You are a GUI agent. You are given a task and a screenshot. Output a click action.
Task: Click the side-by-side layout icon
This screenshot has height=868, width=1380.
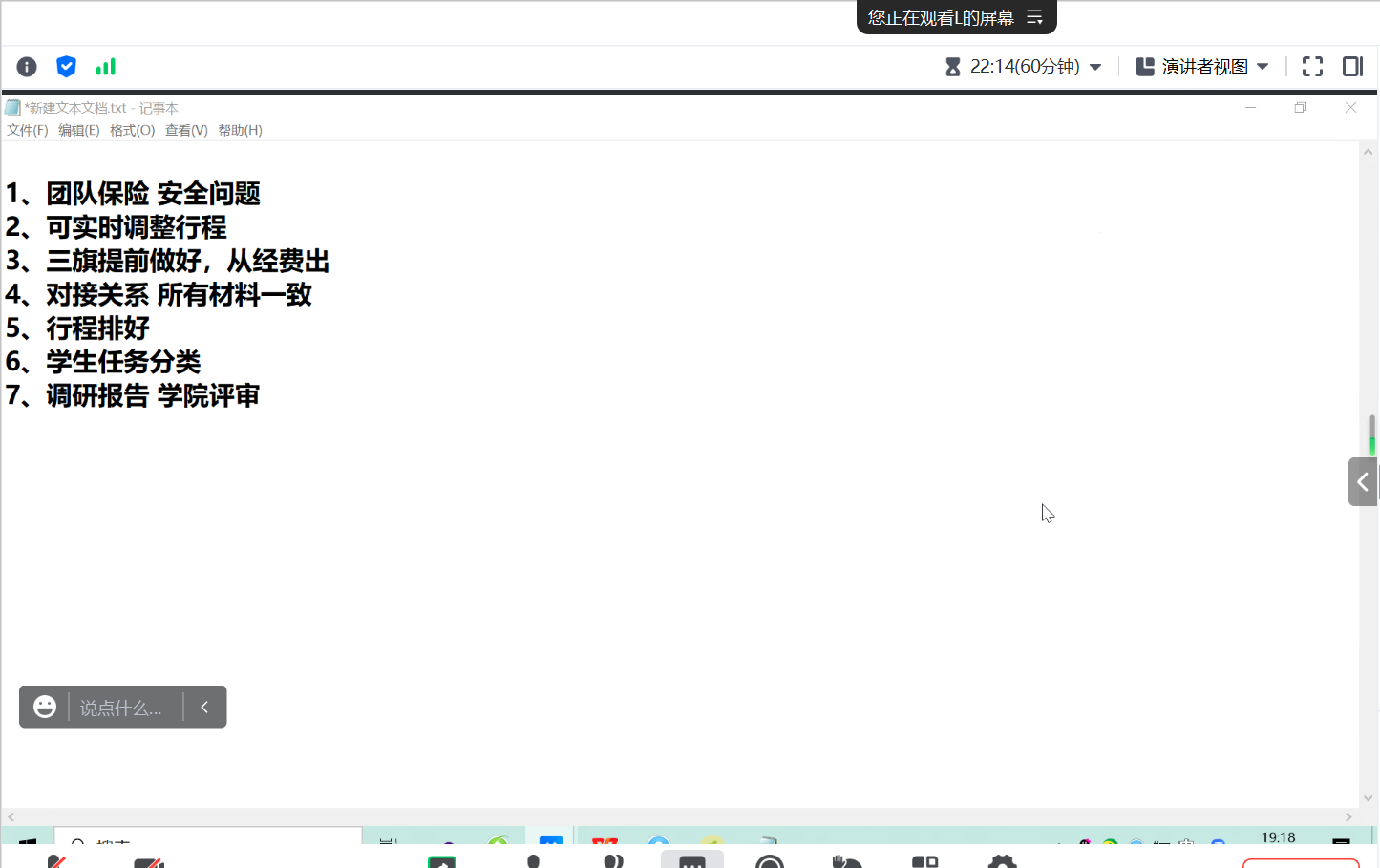(x=1353, y=67)
